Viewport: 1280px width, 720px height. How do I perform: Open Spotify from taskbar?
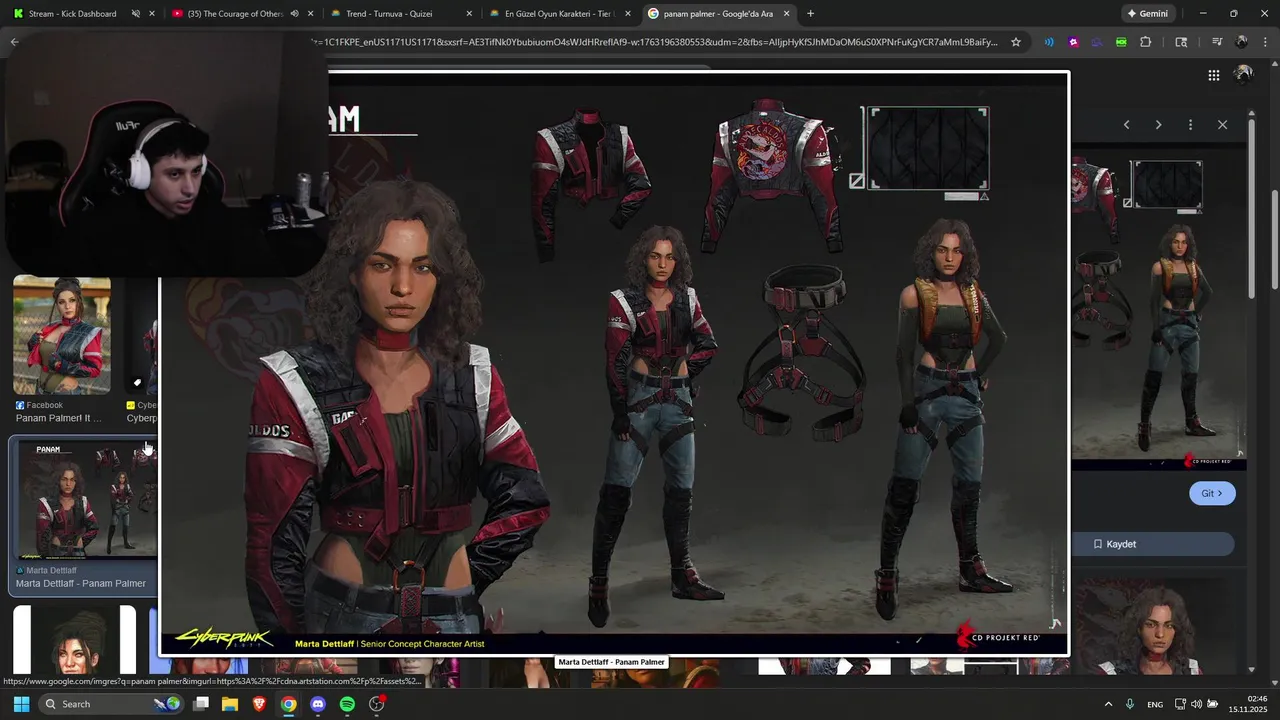coord(347,704)
